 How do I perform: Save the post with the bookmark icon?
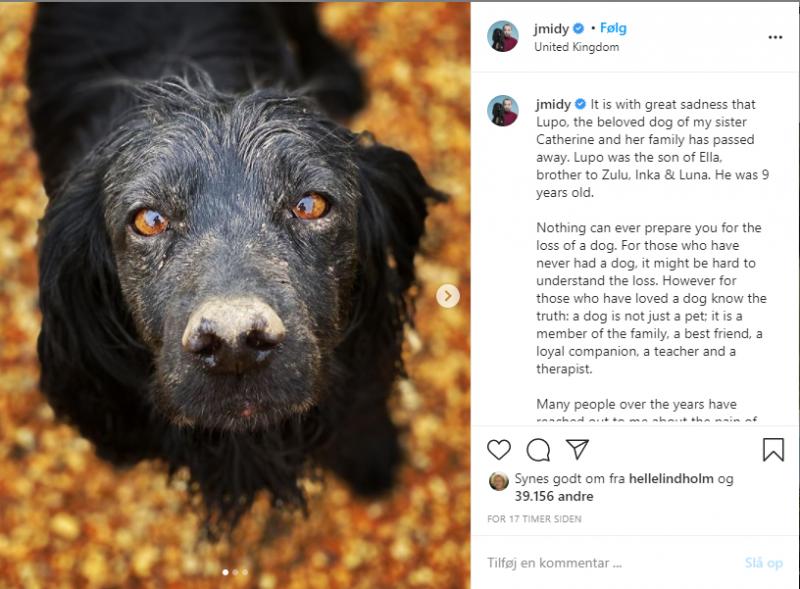[x=773, y=450]
